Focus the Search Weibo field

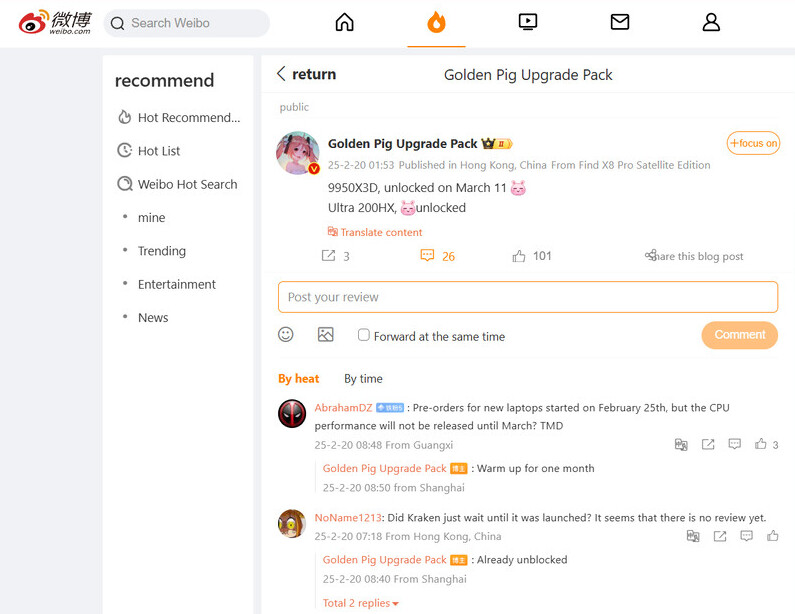[187, 23]
